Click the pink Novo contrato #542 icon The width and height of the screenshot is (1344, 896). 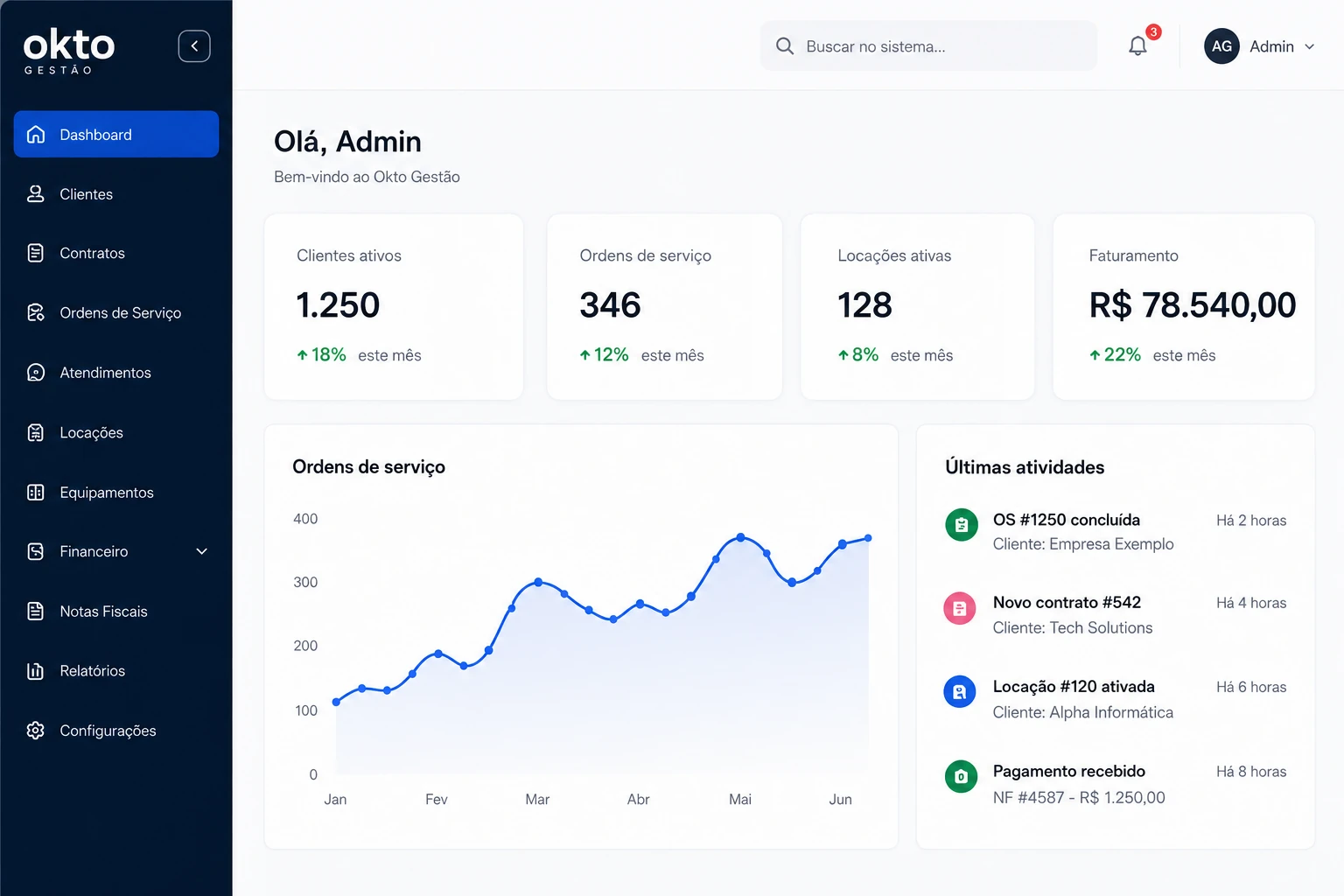[960, 609]
